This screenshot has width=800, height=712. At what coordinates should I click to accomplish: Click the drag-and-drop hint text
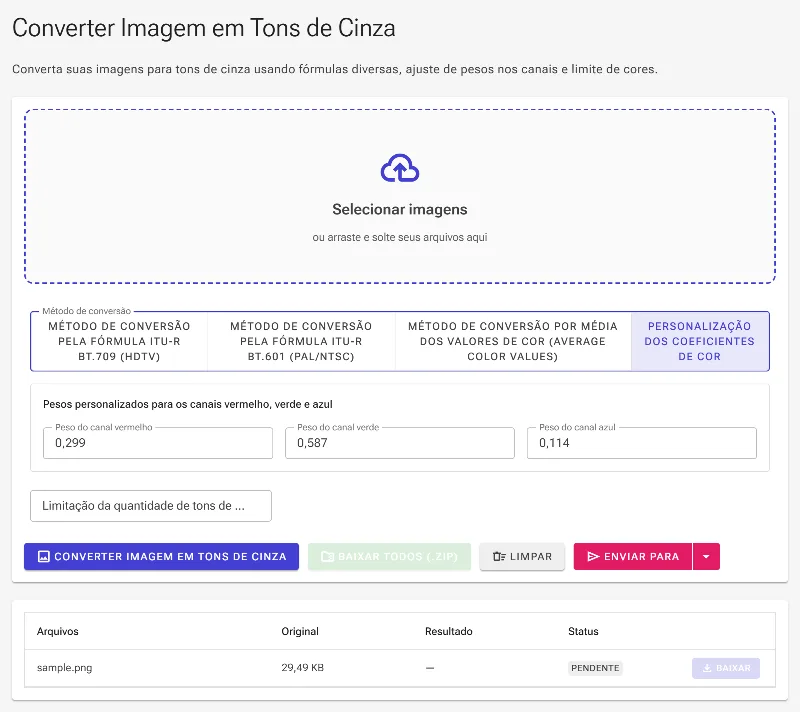coord(399,237)
